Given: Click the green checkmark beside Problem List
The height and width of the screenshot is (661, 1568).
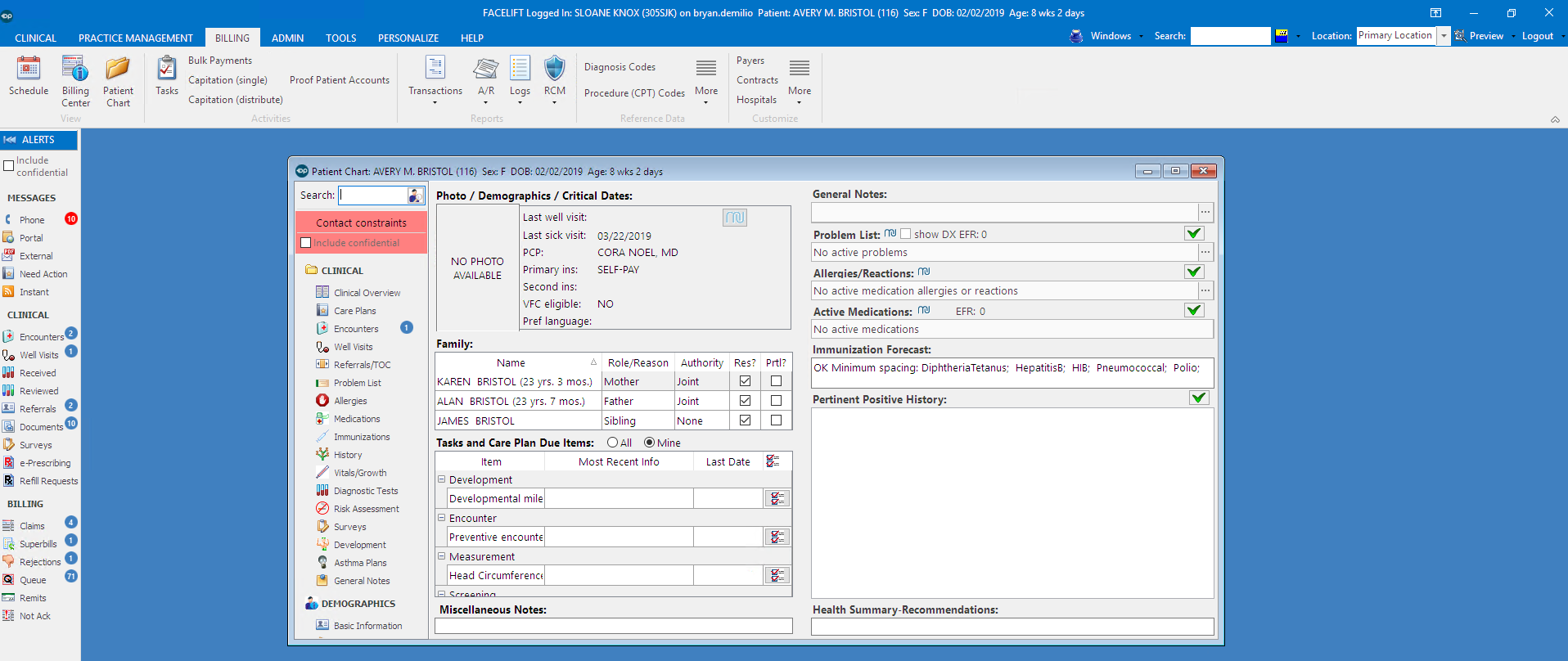Looking at the screenshot, I should tap(1194, 234).
